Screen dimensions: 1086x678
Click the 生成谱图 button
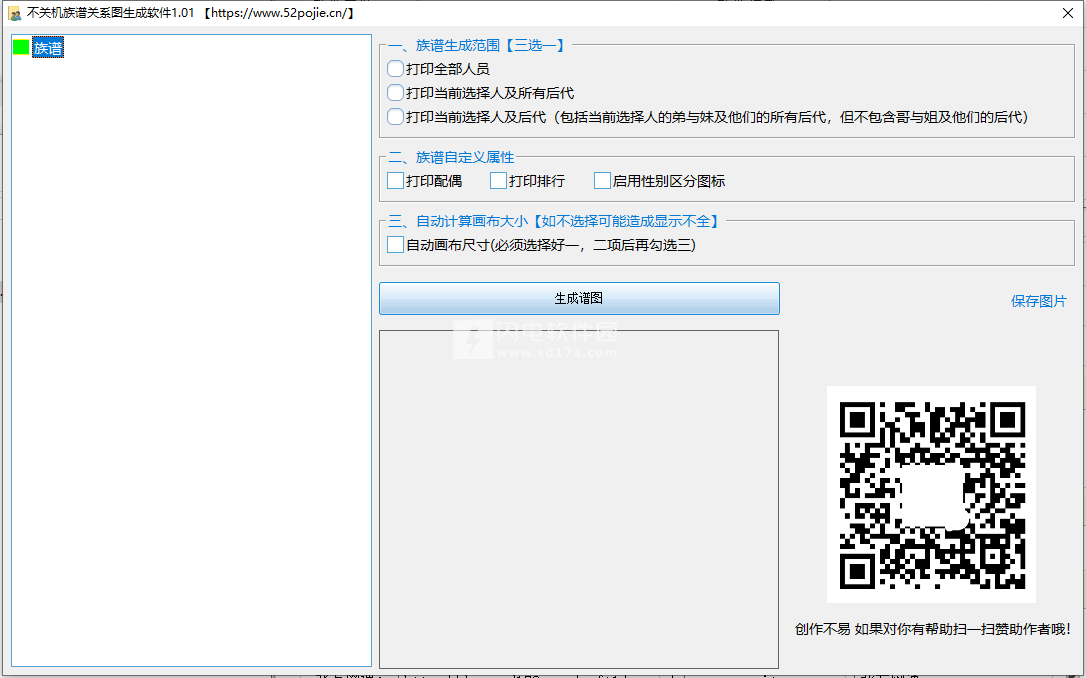579,298
